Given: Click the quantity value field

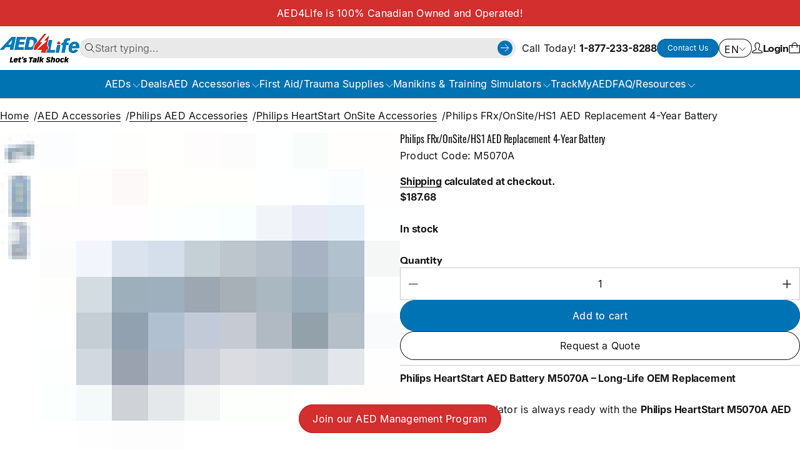Looking at the screenshot, I should [600, 284].
